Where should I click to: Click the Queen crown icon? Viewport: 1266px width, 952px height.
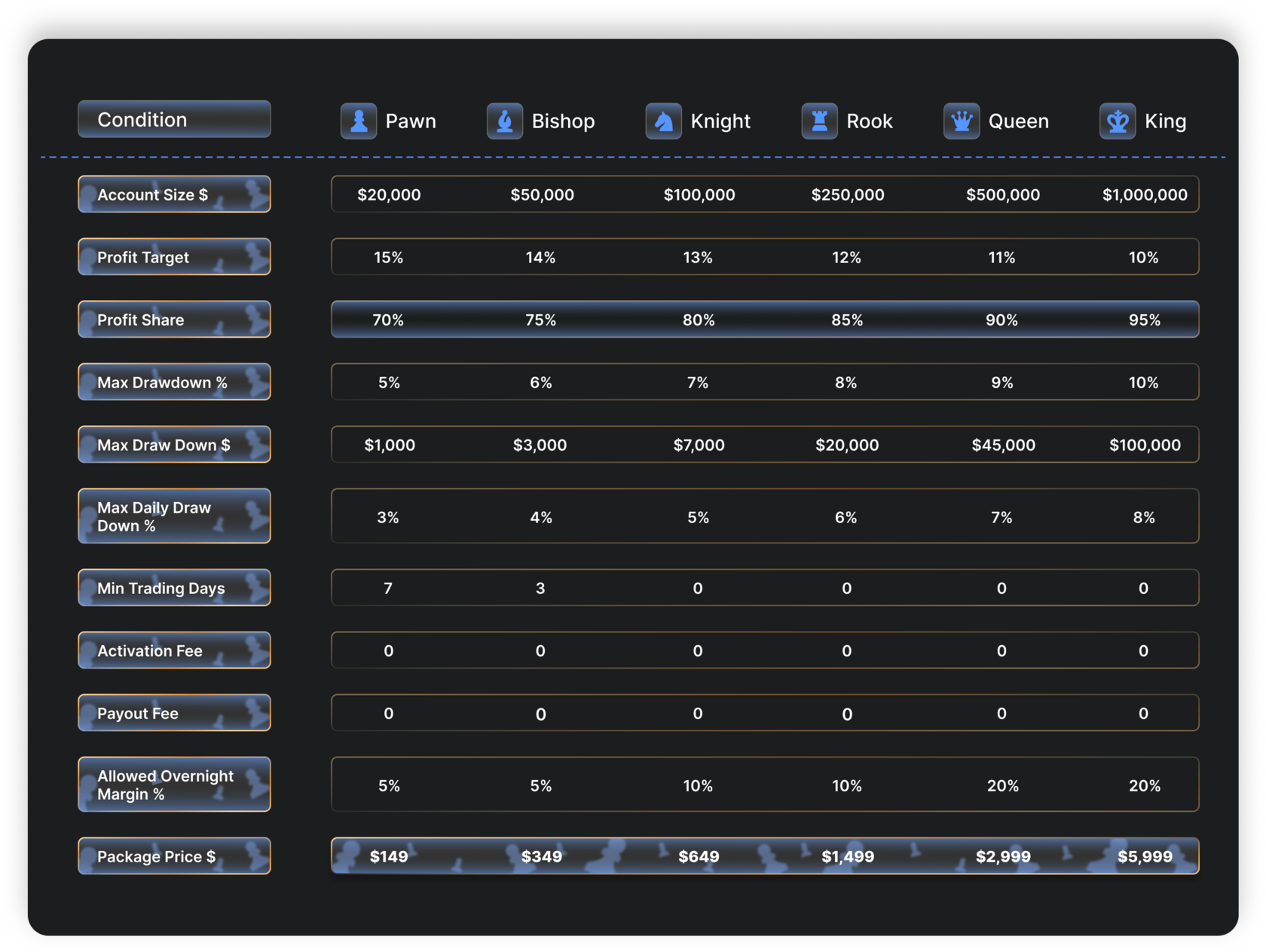click(962, 121)
